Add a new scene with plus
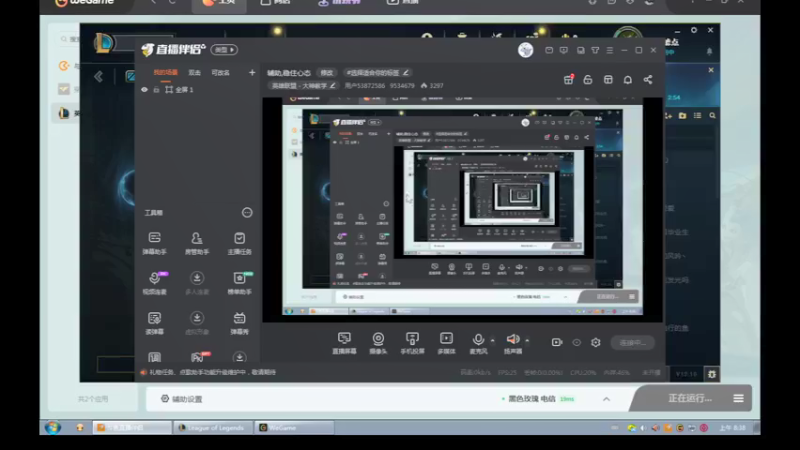Viewport: 800px width, 450px height. click(x=252, y=72)
